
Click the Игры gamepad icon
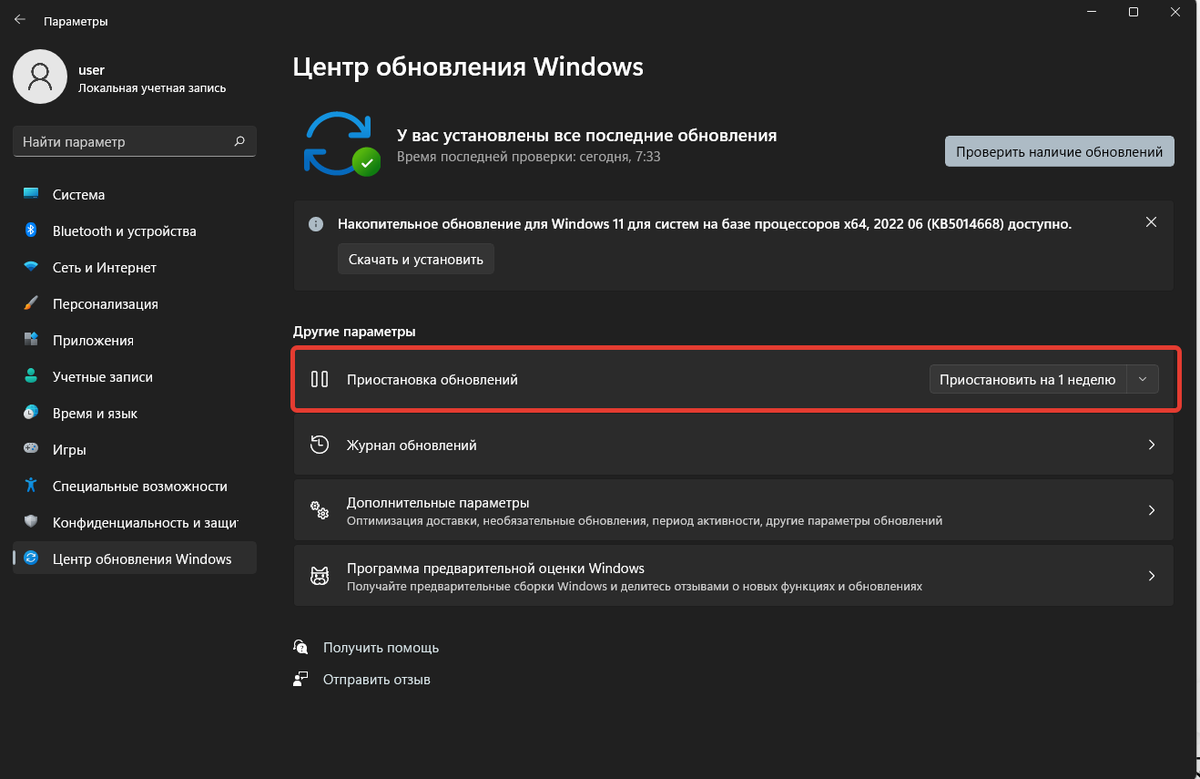point(31,449)
